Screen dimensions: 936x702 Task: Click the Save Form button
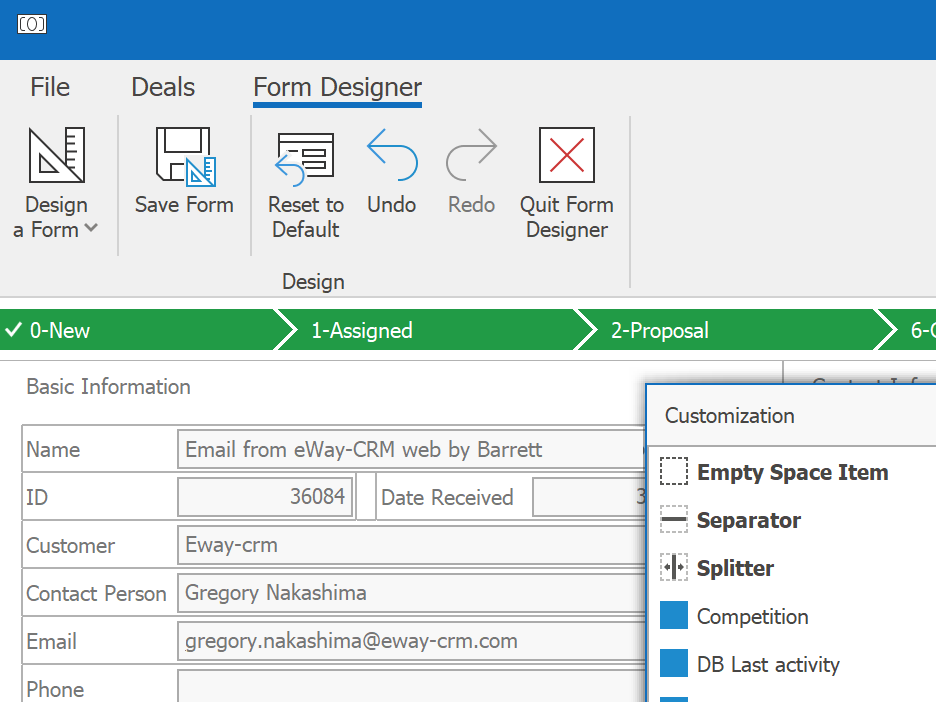point(184,172)
